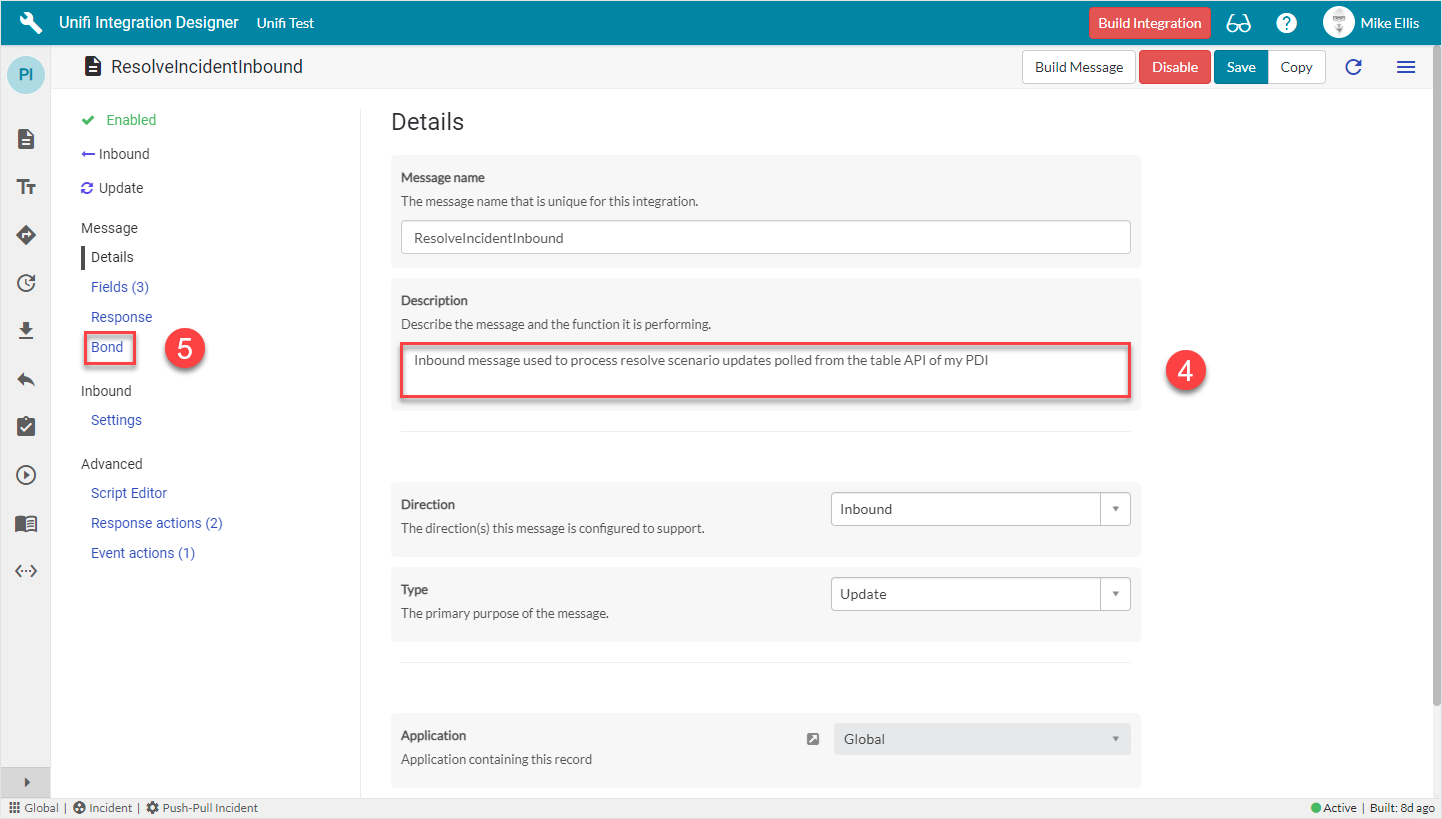
Task: Select the Tt text icon in left sidebar
Action: 25,186
